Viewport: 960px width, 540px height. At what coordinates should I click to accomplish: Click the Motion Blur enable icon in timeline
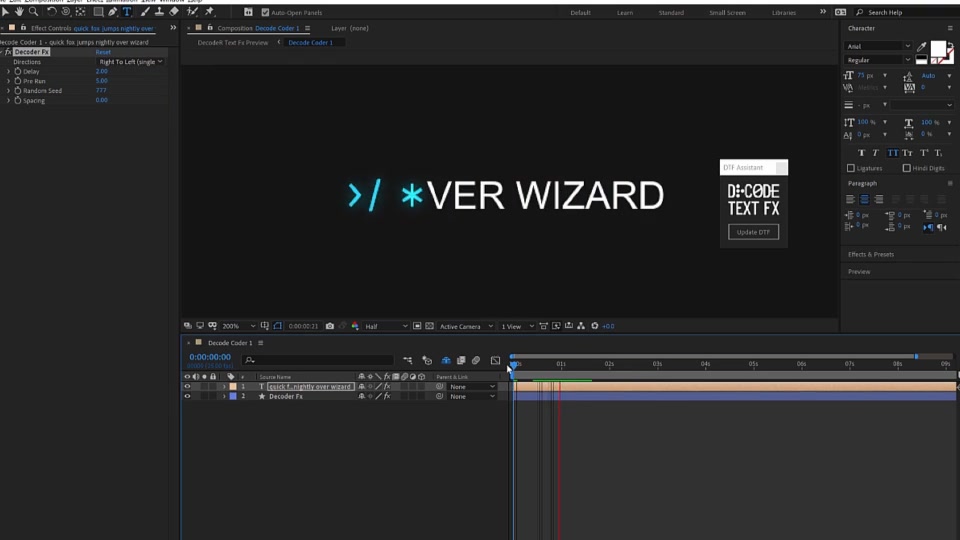coord(476,361)
